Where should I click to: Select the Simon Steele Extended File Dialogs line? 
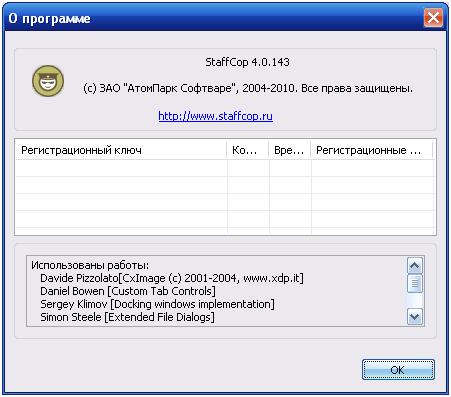point(127,317)
